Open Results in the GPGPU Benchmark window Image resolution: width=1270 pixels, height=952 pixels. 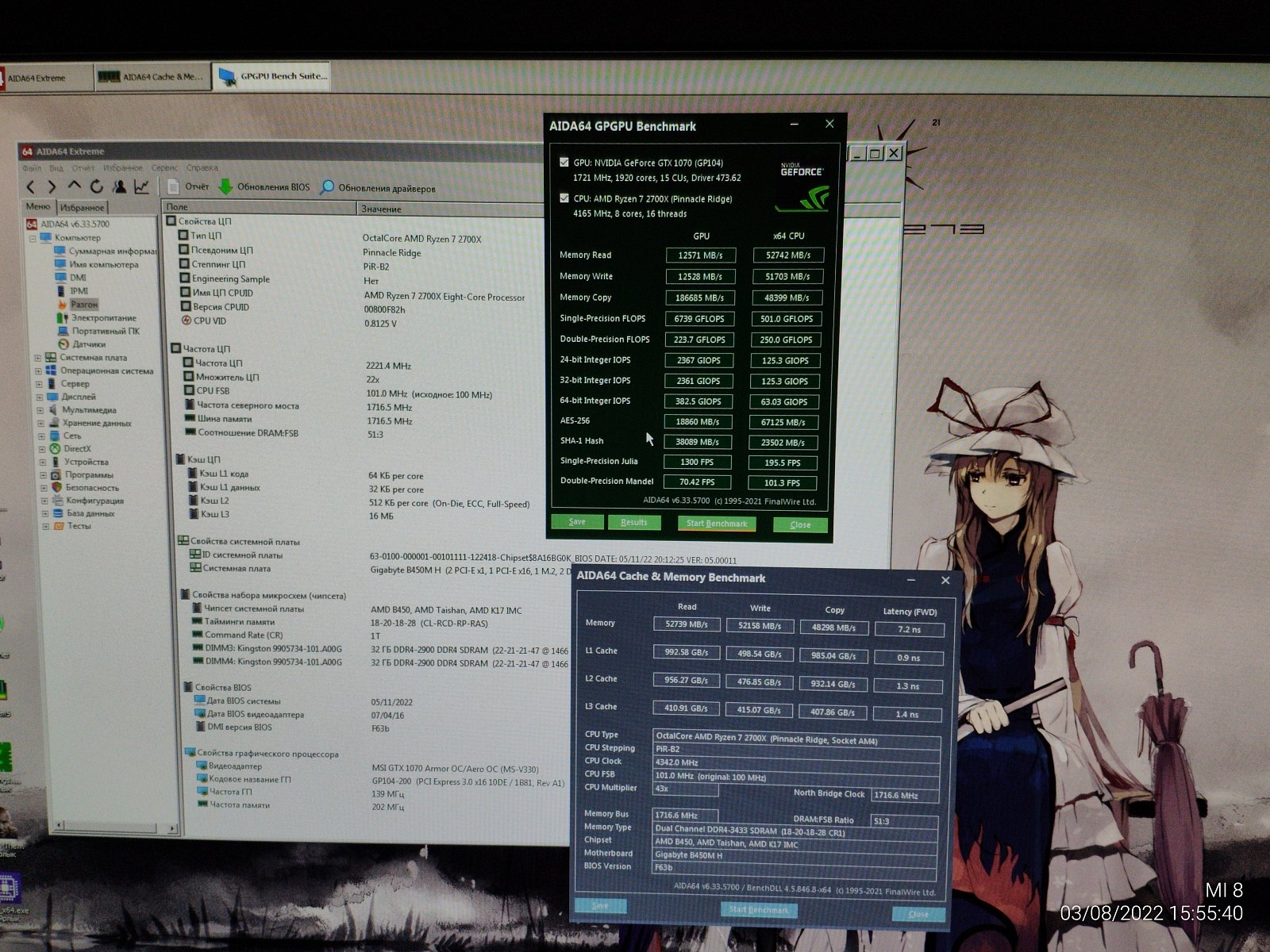point(634,523)
